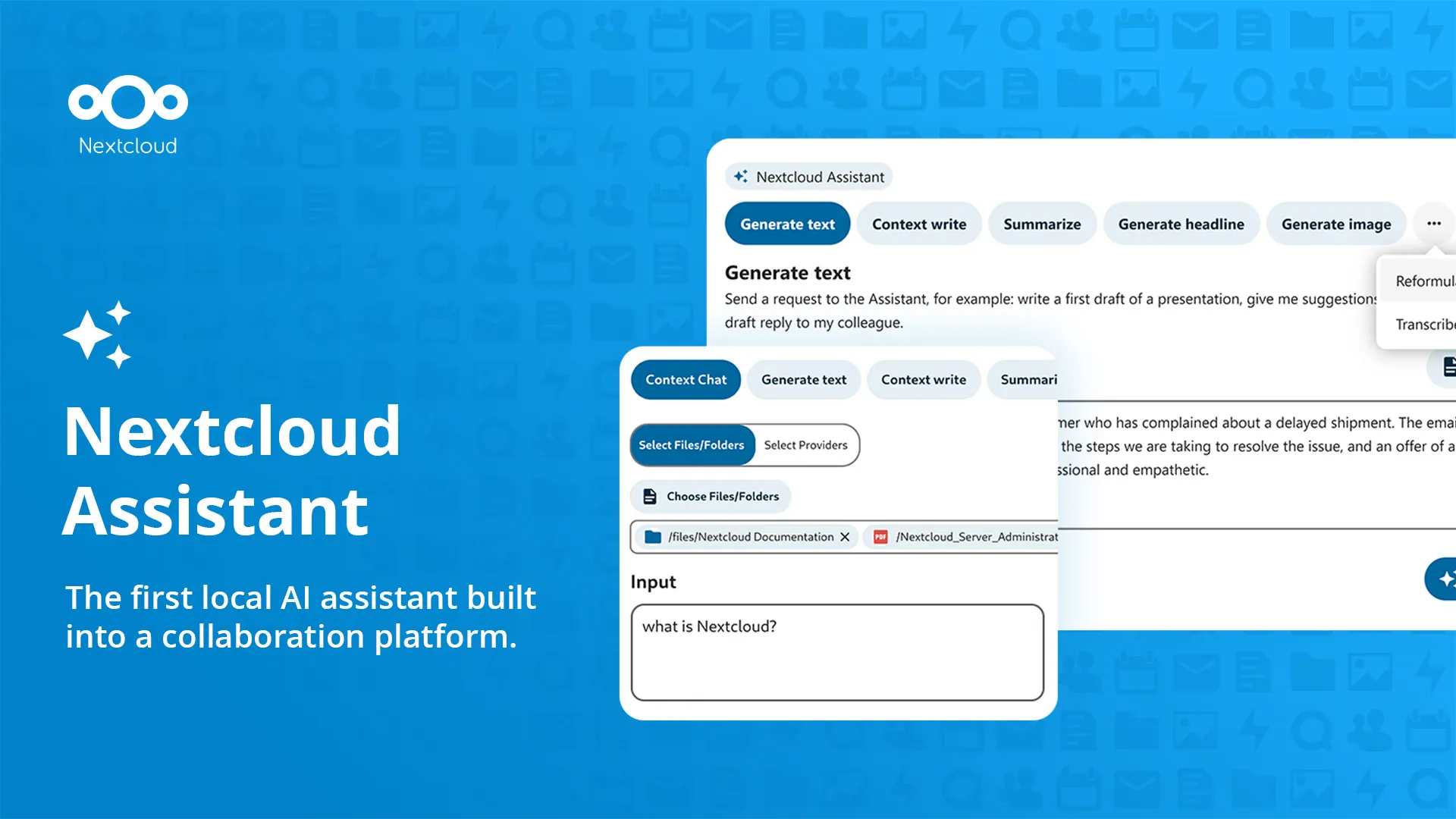Image resolution: width=1456 pixels, height=819 pixels.
Task: Click the red PDF file icon
Action: pos(880,537)
